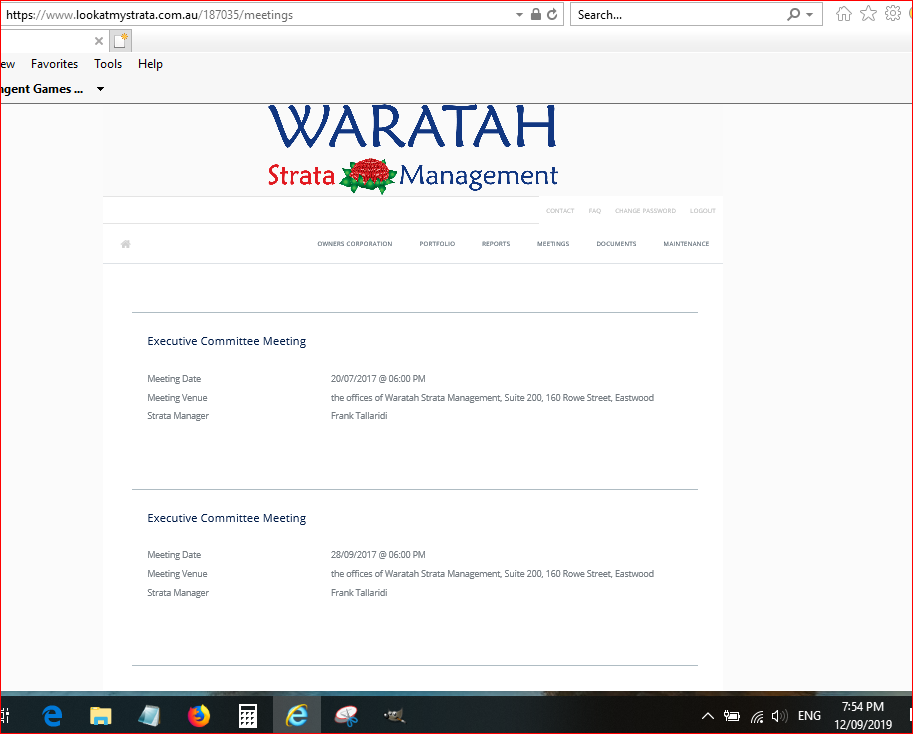Image resolution: width=913 pixels, height=734 pixels.
Task: Launch Firefox from the taskbar
Action: pyautogui.click(x=199, y=715)
